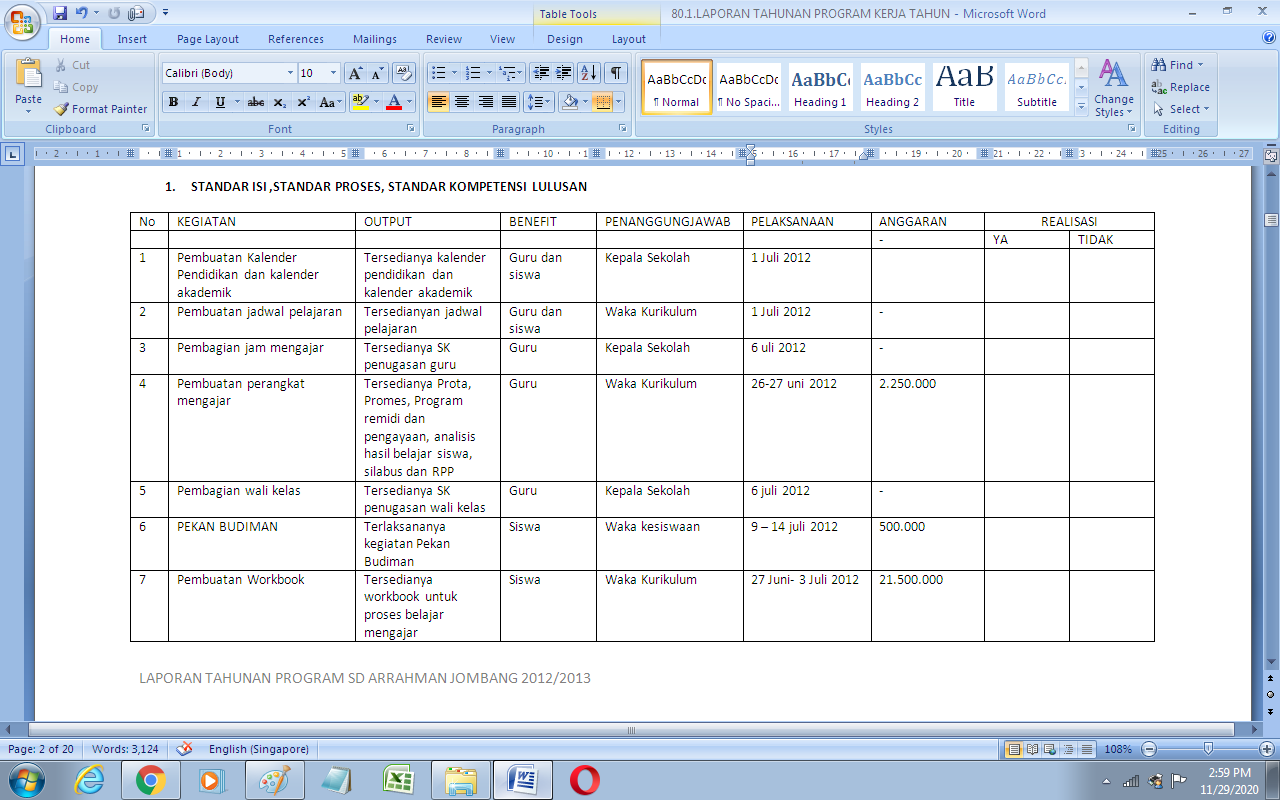
Task: Open Replace dialog
Action: pyautogui.click(x=1181, y=87)
